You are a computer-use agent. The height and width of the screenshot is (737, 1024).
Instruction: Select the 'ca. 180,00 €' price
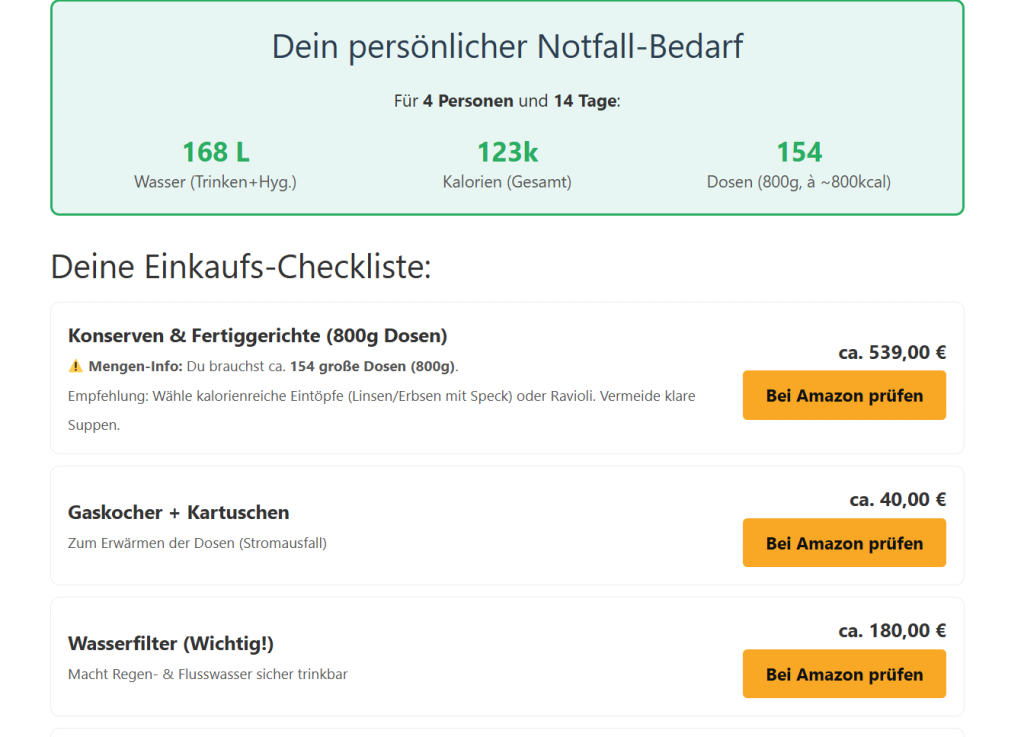[892, 630]
